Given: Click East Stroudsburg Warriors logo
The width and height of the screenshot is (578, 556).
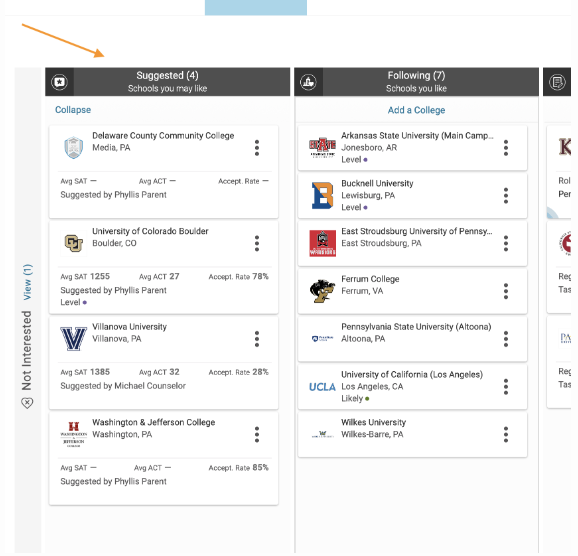Looking at the screenshot, I should tap(322, 243).
